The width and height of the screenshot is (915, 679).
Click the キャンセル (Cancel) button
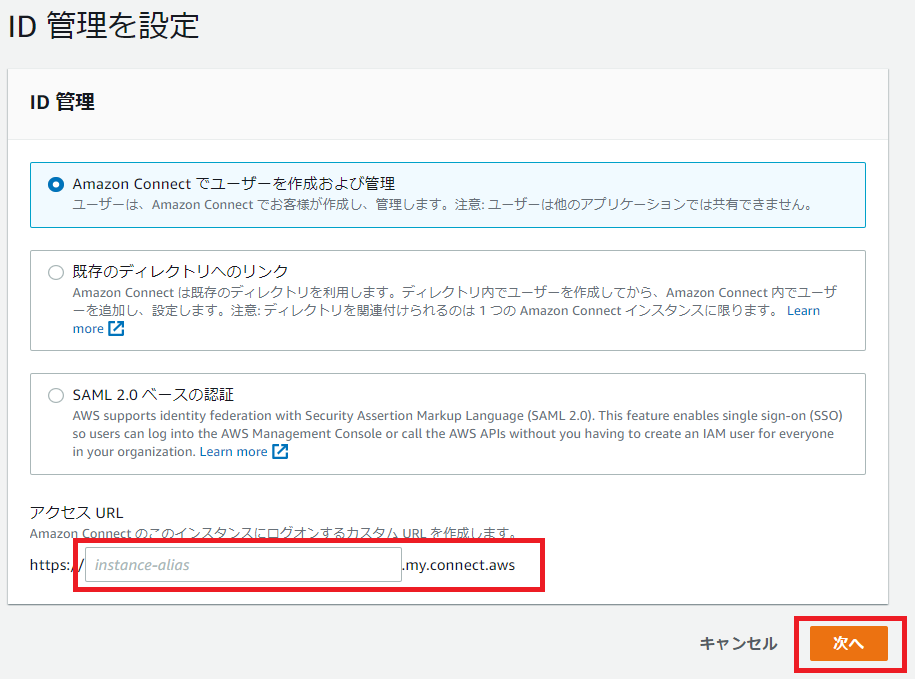pos(738,643)
